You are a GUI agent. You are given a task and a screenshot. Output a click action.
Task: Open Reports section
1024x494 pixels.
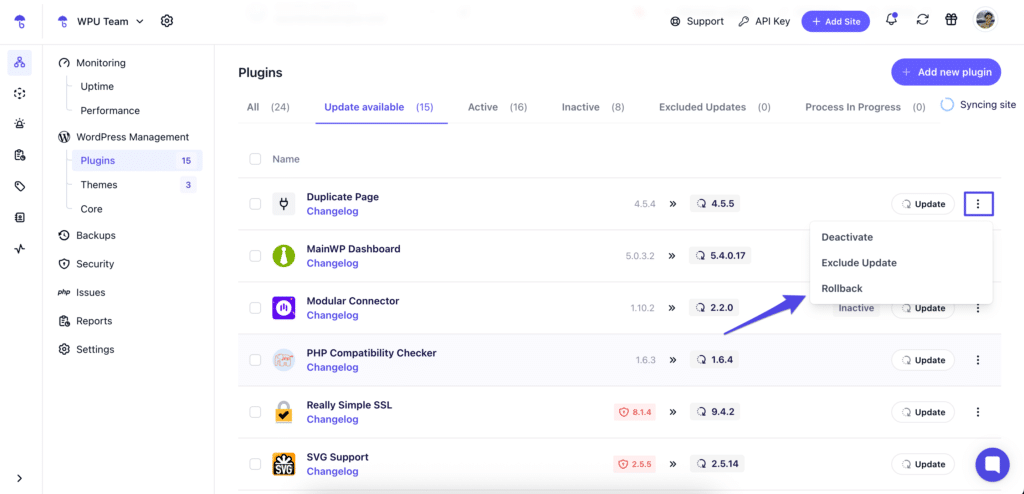[85, 321]
